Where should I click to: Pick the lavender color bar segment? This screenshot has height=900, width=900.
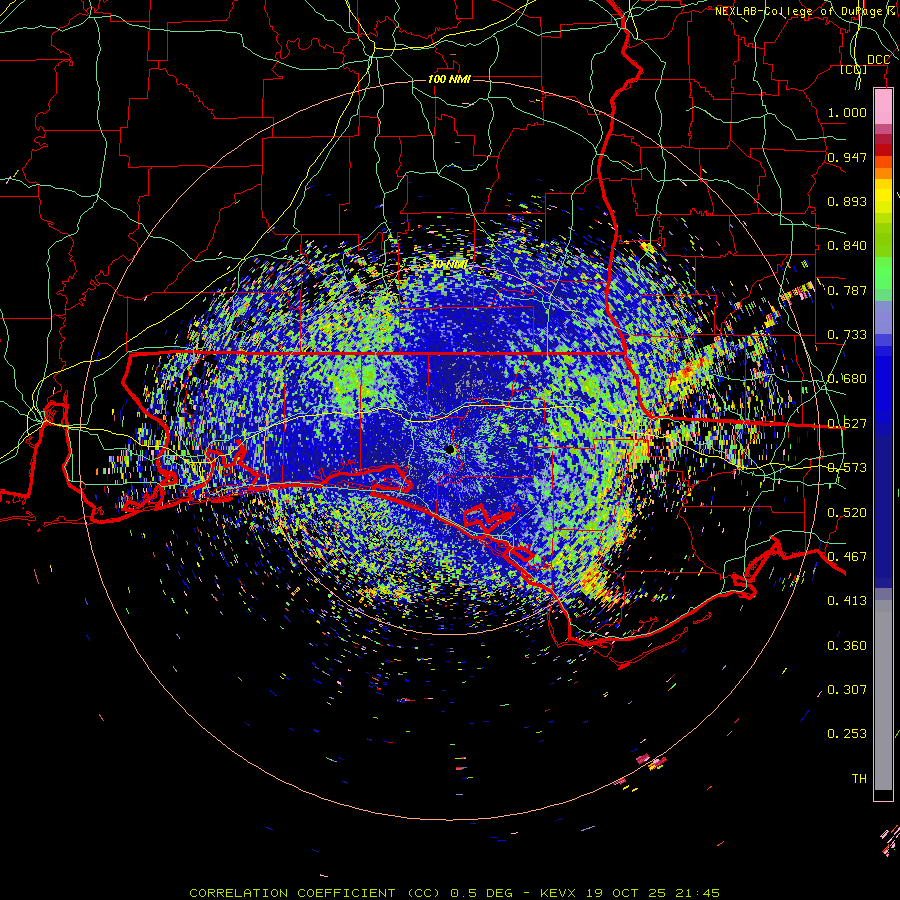click(883, 317)
